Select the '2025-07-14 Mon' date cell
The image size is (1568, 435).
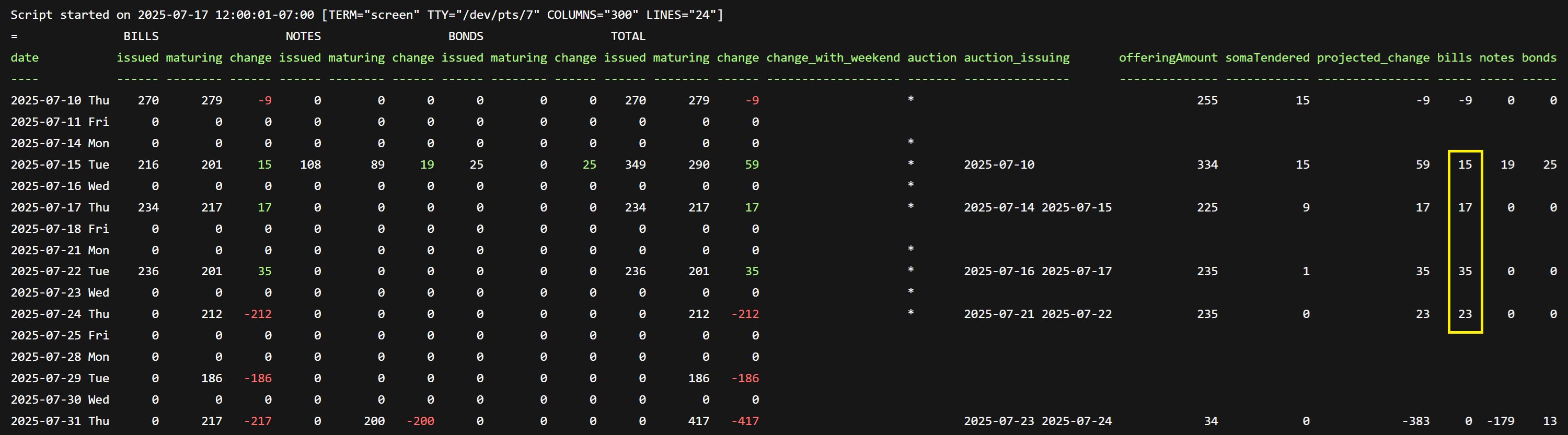point(60,143)
